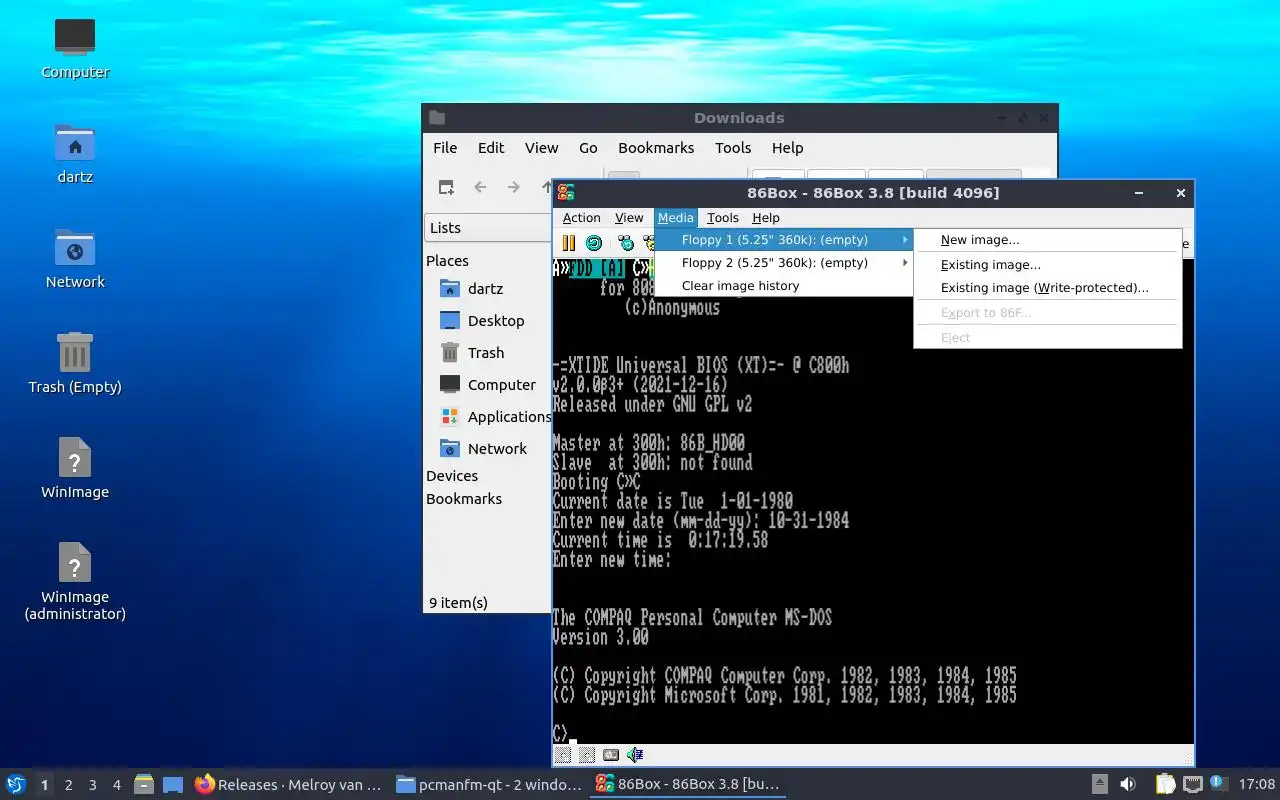Select Trash in the Places sidebar
Viewport: 1280px width, 800px height.
(x=488, y=353)
